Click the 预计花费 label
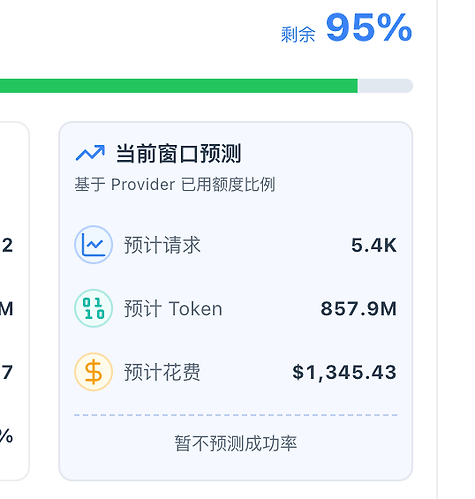Screen dimensions: 475x499 pos(162,372)
